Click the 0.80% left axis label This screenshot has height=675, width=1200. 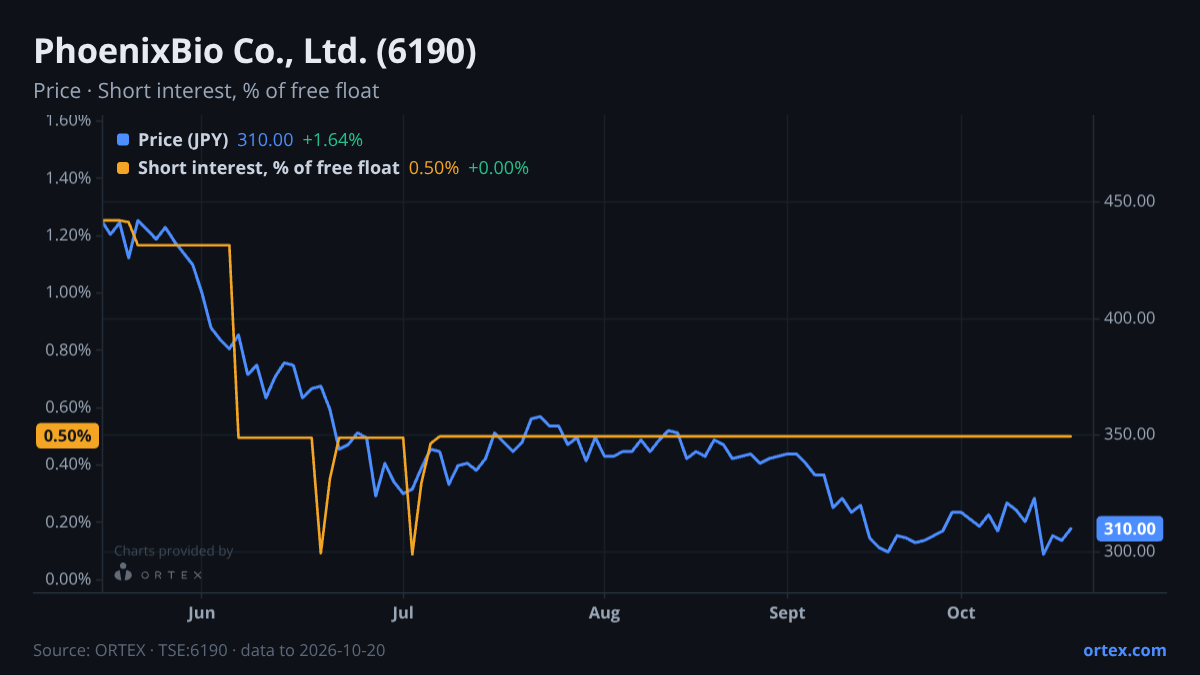(x=68, y=350)
